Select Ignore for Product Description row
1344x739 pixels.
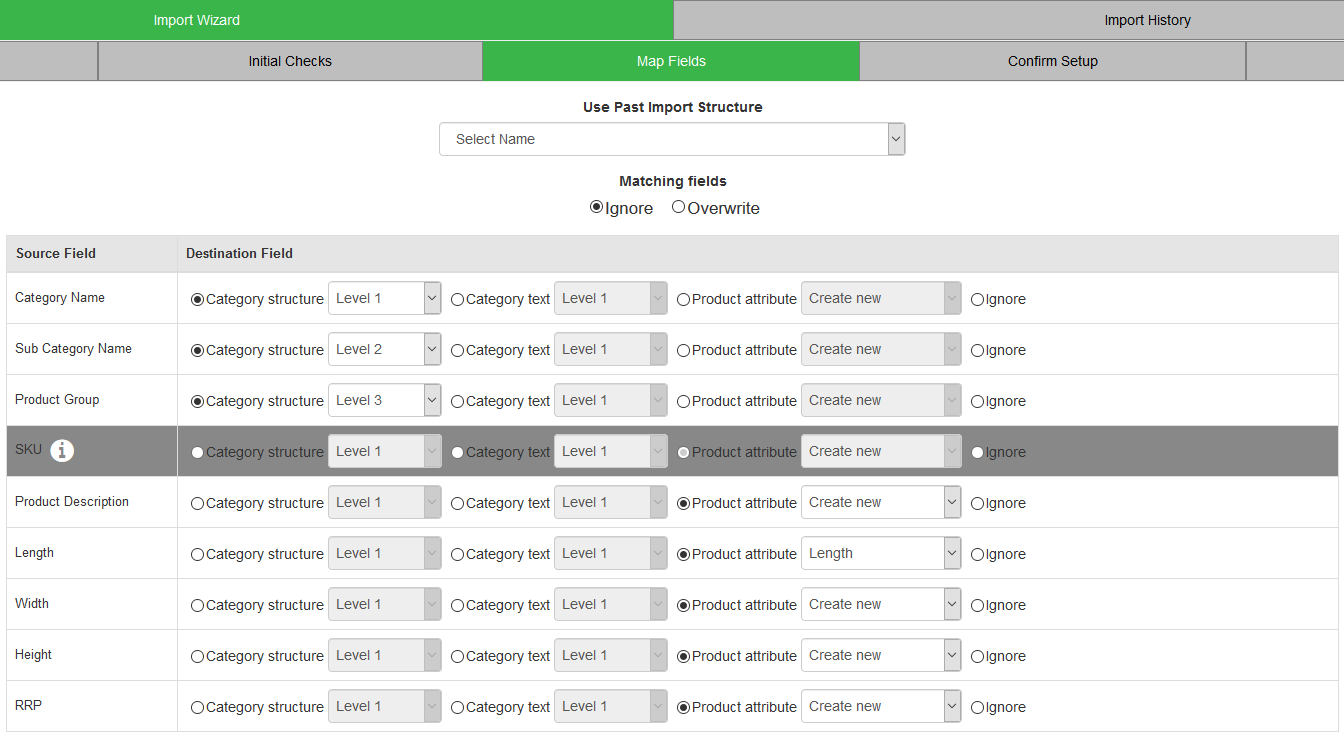[x=978, y=503]
